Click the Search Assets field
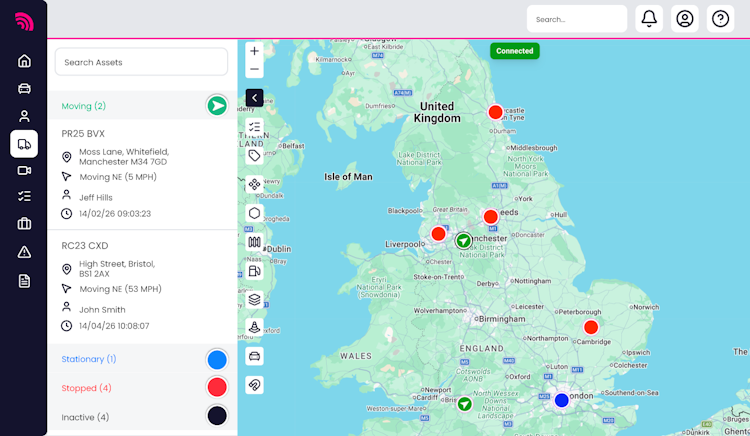This screenshot has width=750, height=436. click(x=141, y=62)
